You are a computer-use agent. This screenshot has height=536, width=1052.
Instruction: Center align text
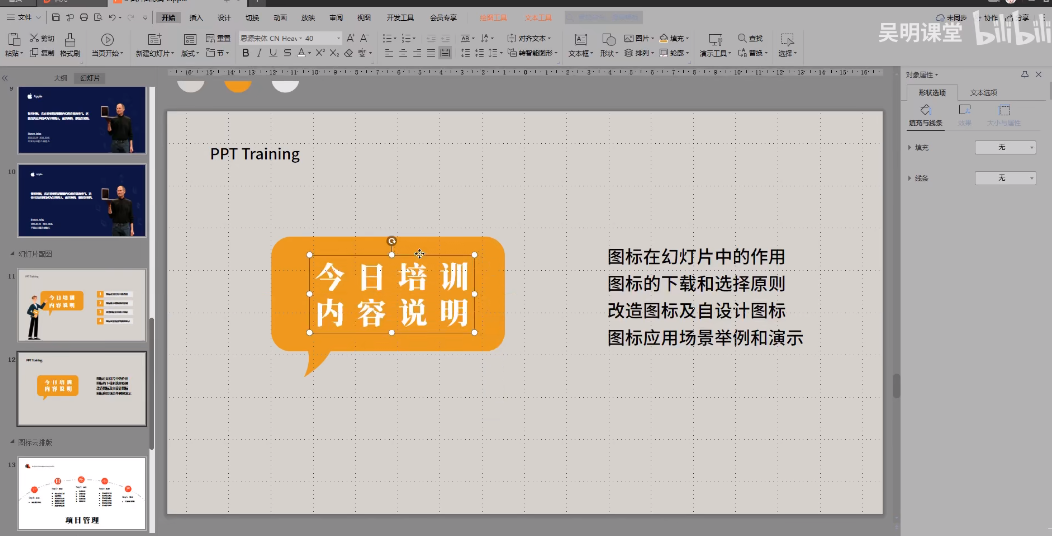[x=403, y=52]
